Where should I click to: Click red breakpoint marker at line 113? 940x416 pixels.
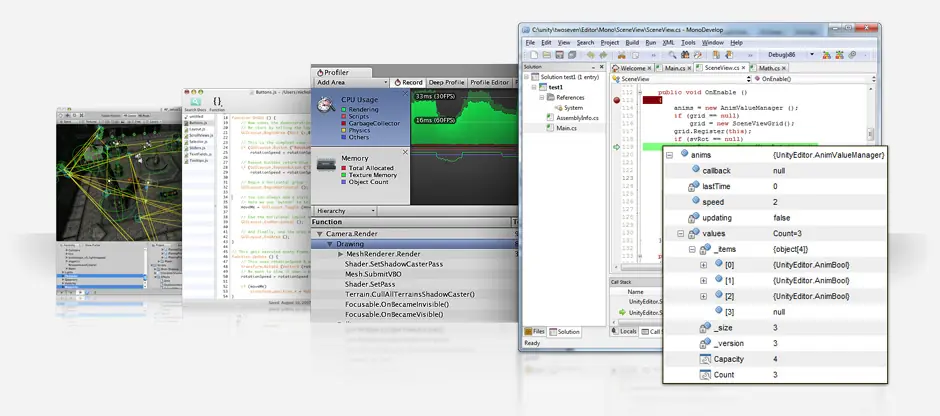(616, 100)
